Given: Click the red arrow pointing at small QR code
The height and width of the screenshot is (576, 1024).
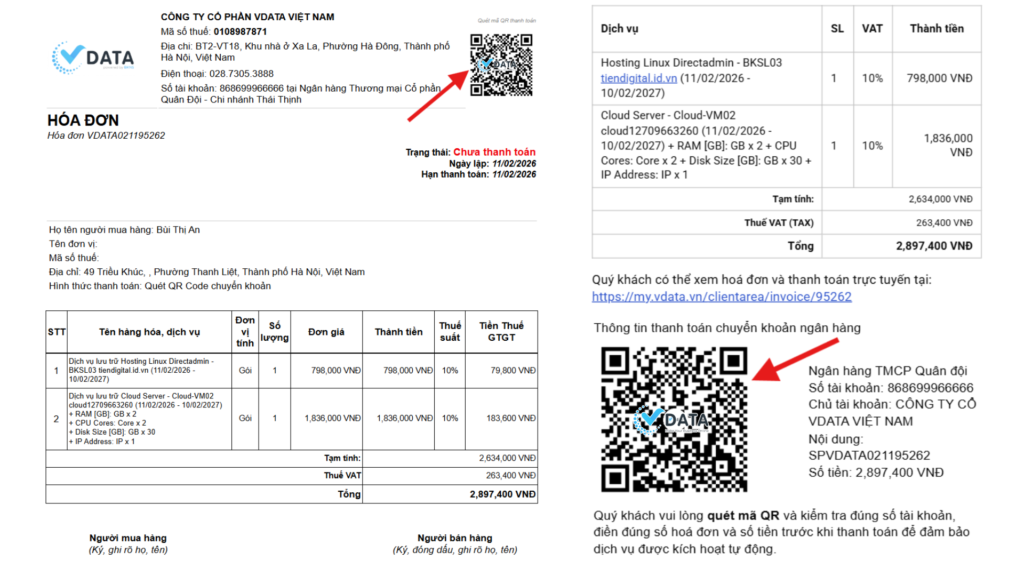Looking at the screenshot, I should click(438, 95).
